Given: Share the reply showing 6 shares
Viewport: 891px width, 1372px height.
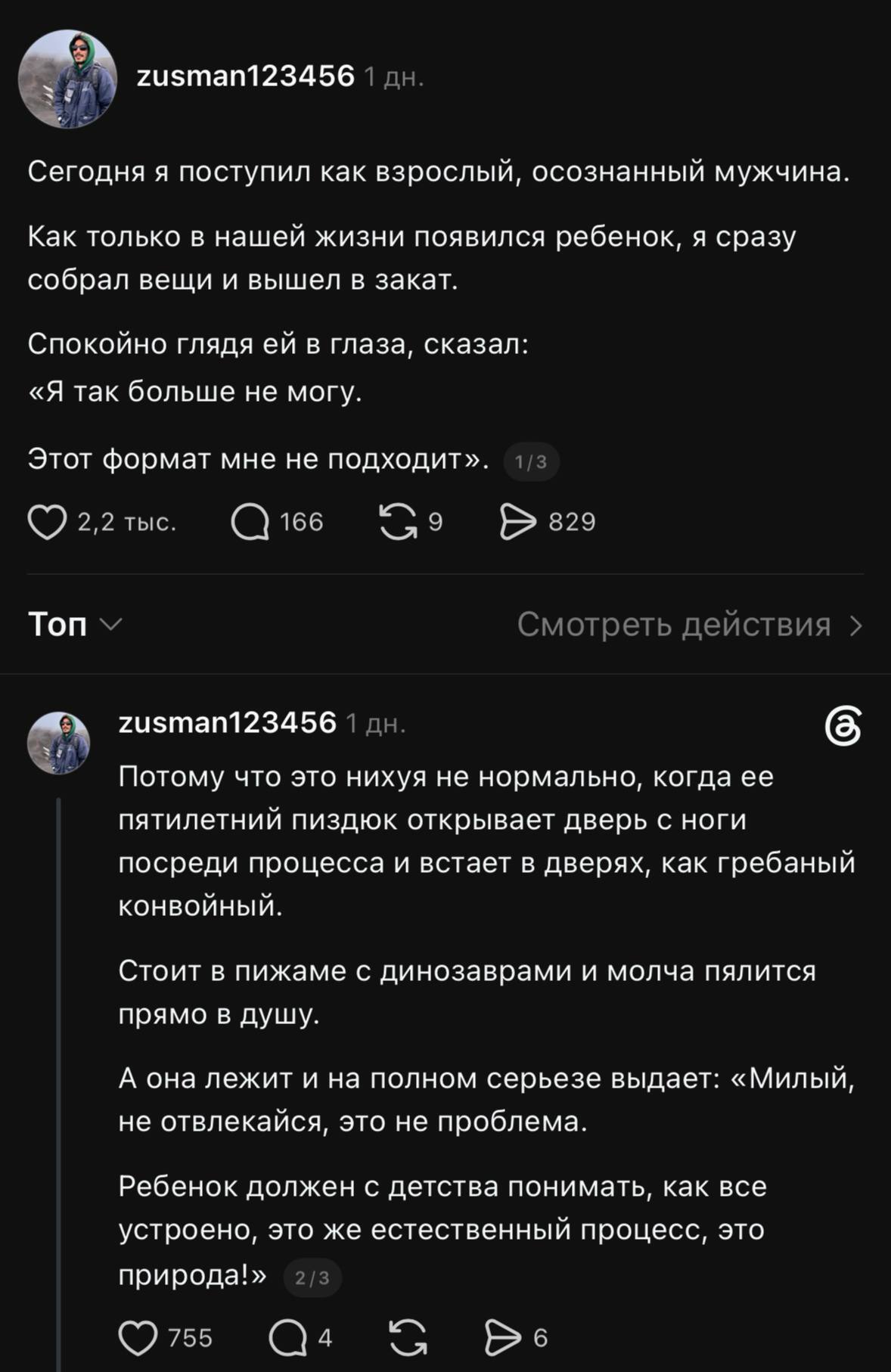Looking at the screenshot, I should pyautogui.click(x=503, y=1337).
